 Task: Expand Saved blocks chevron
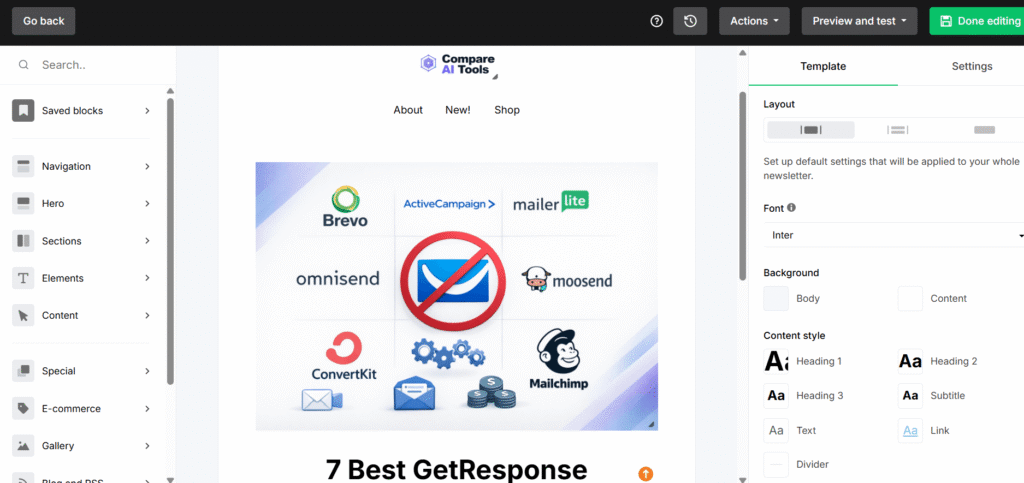tap(148, 111)
